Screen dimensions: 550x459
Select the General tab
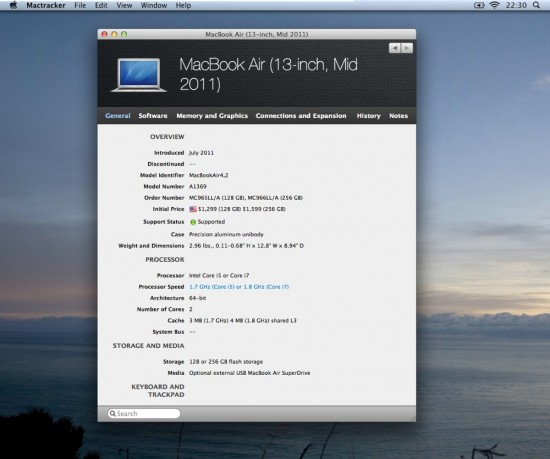(118, 116)
